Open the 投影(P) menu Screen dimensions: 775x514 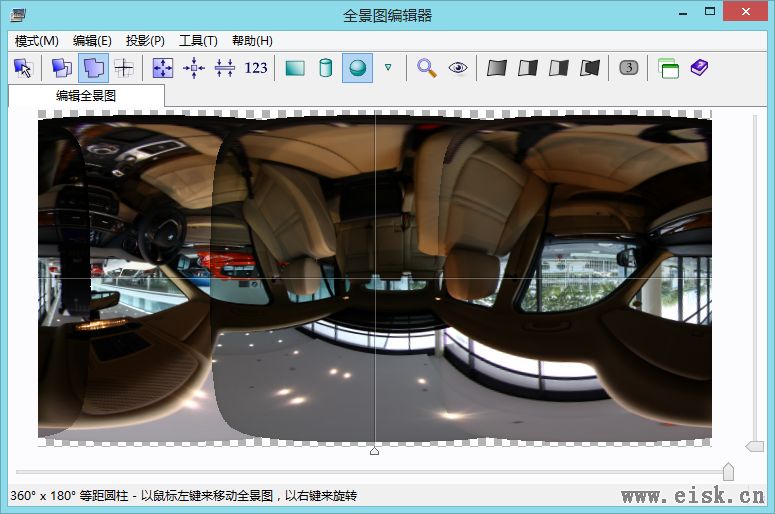(145, 41)
